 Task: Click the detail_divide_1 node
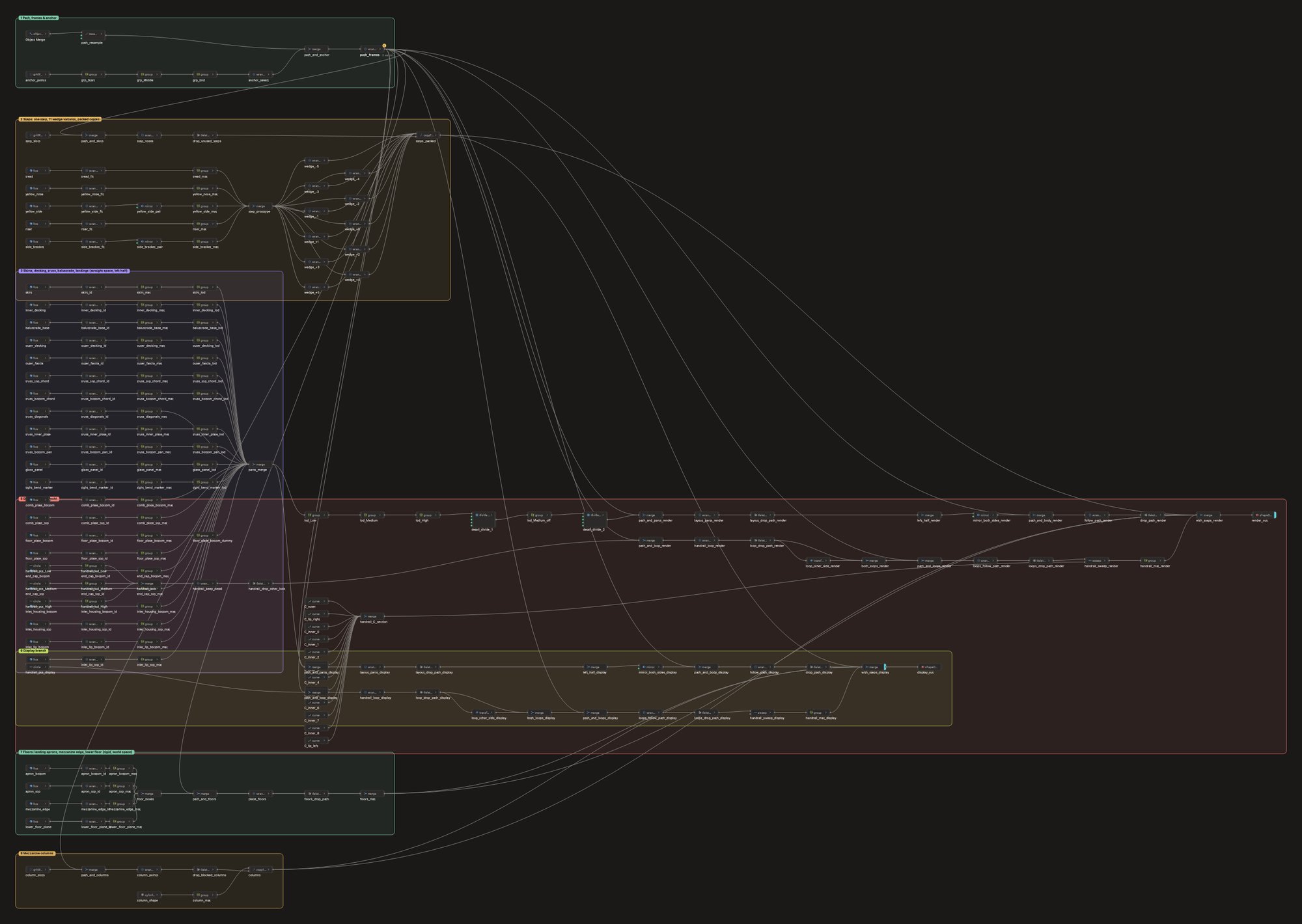484,519
